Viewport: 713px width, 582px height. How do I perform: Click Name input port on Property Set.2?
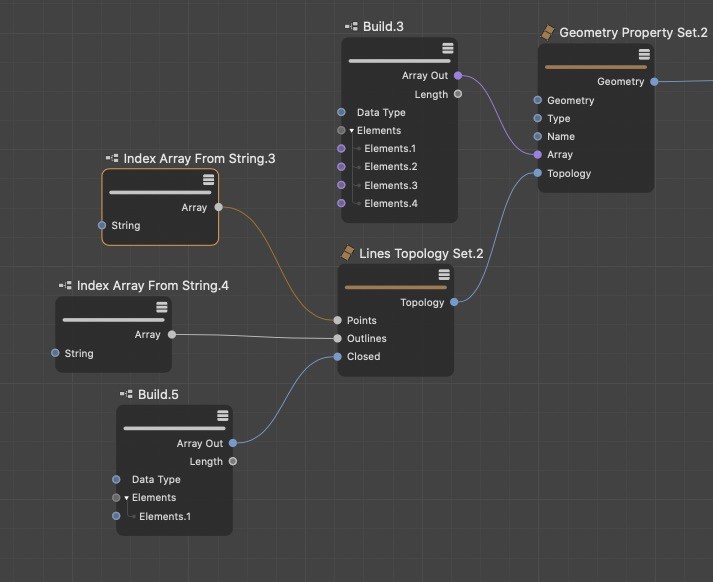click(x=537, y=136)
